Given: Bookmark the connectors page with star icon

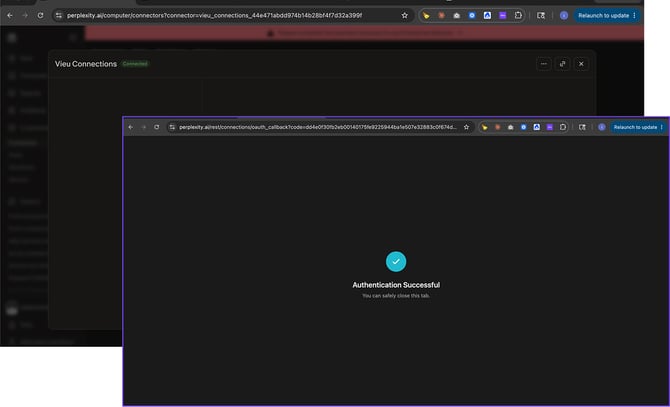Looking at the screenshot, I should click(404, 15).
